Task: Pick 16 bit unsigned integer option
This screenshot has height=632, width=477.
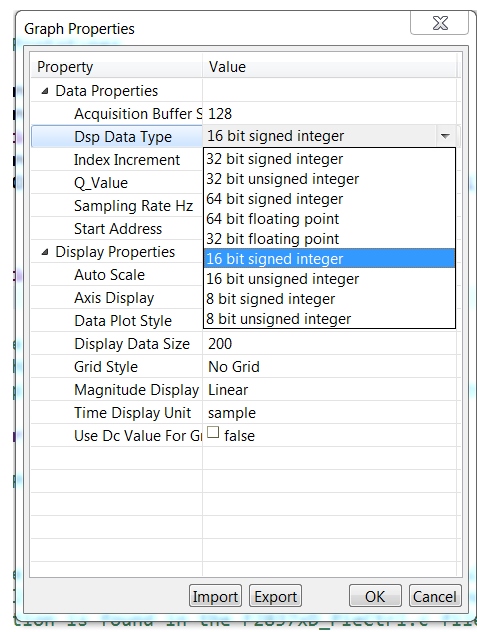Action: tap(329, 279)
